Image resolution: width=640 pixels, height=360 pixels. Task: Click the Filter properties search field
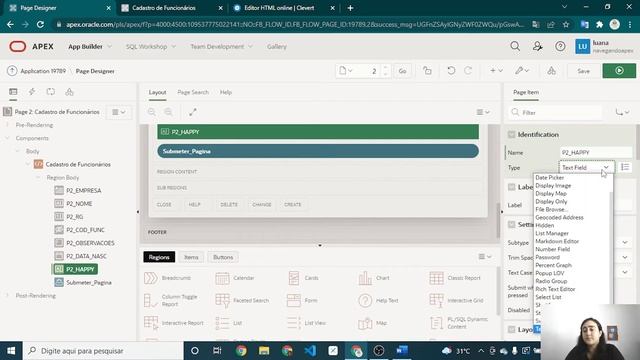coord(555,112)
